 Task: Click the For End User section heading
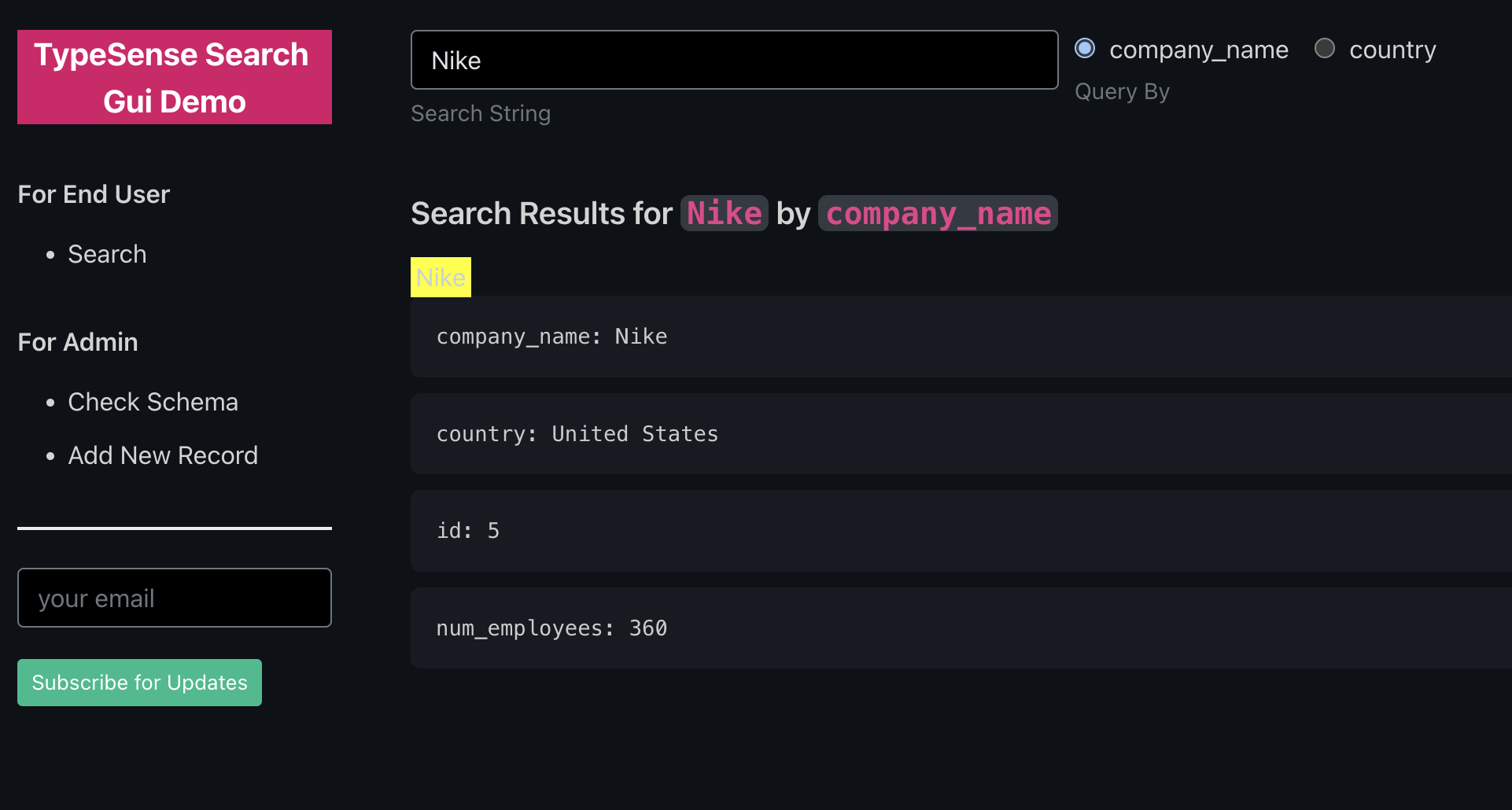[93, 193]
